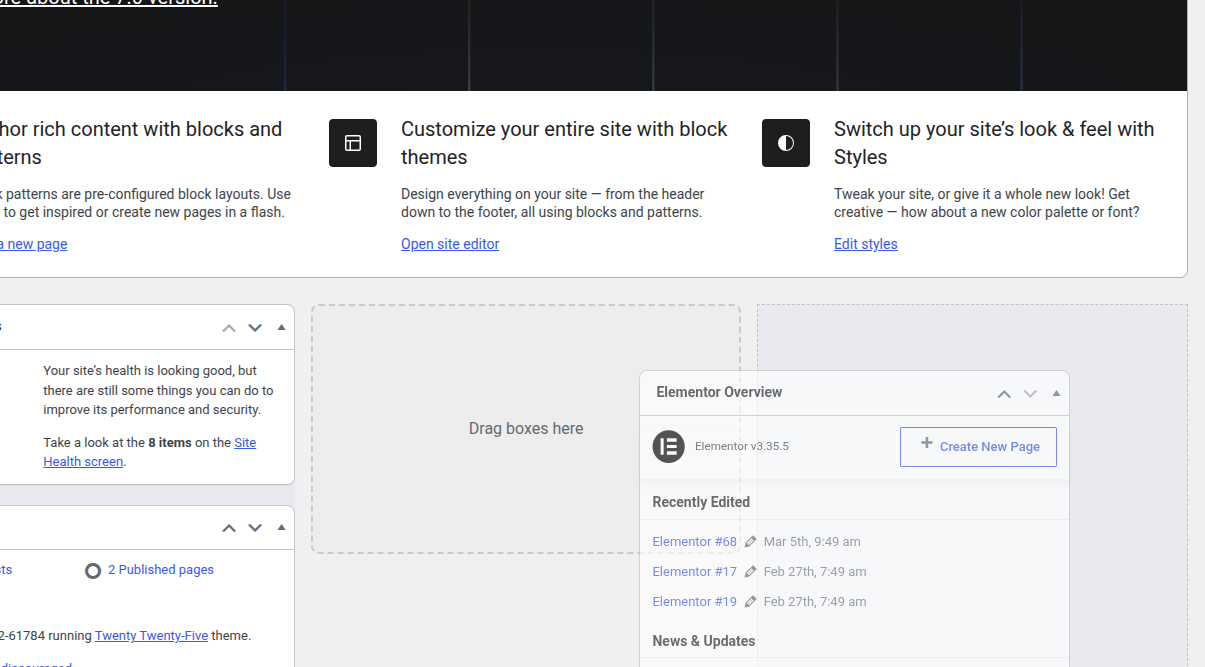The image size is (1205, 667).
Task: Click the Elementor logo icon
Action: coord(668,446)
